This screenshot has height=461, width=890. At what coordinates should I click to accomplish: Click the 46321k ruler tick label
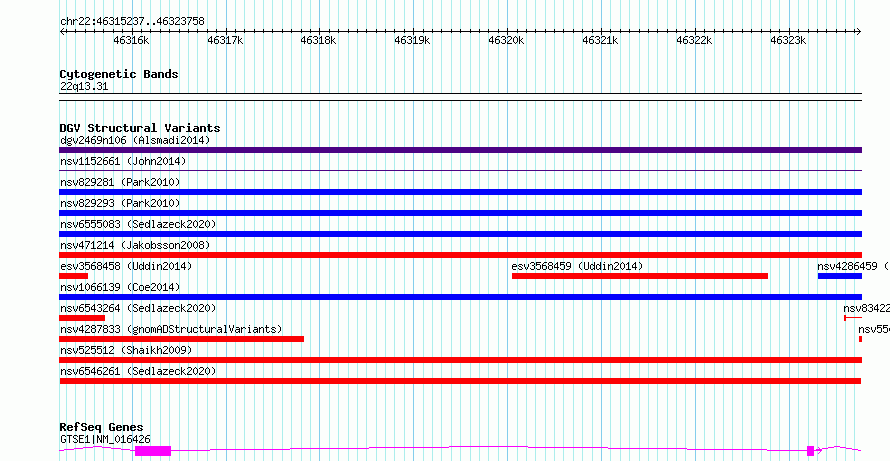tap(601, 40)
